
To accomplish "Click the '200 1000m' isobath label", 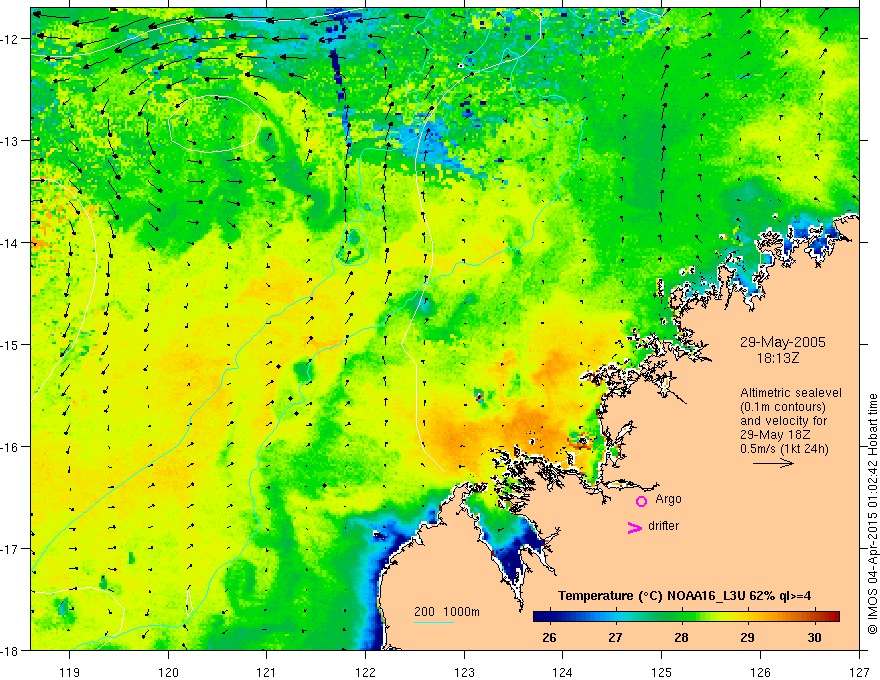I will point(447,612).
